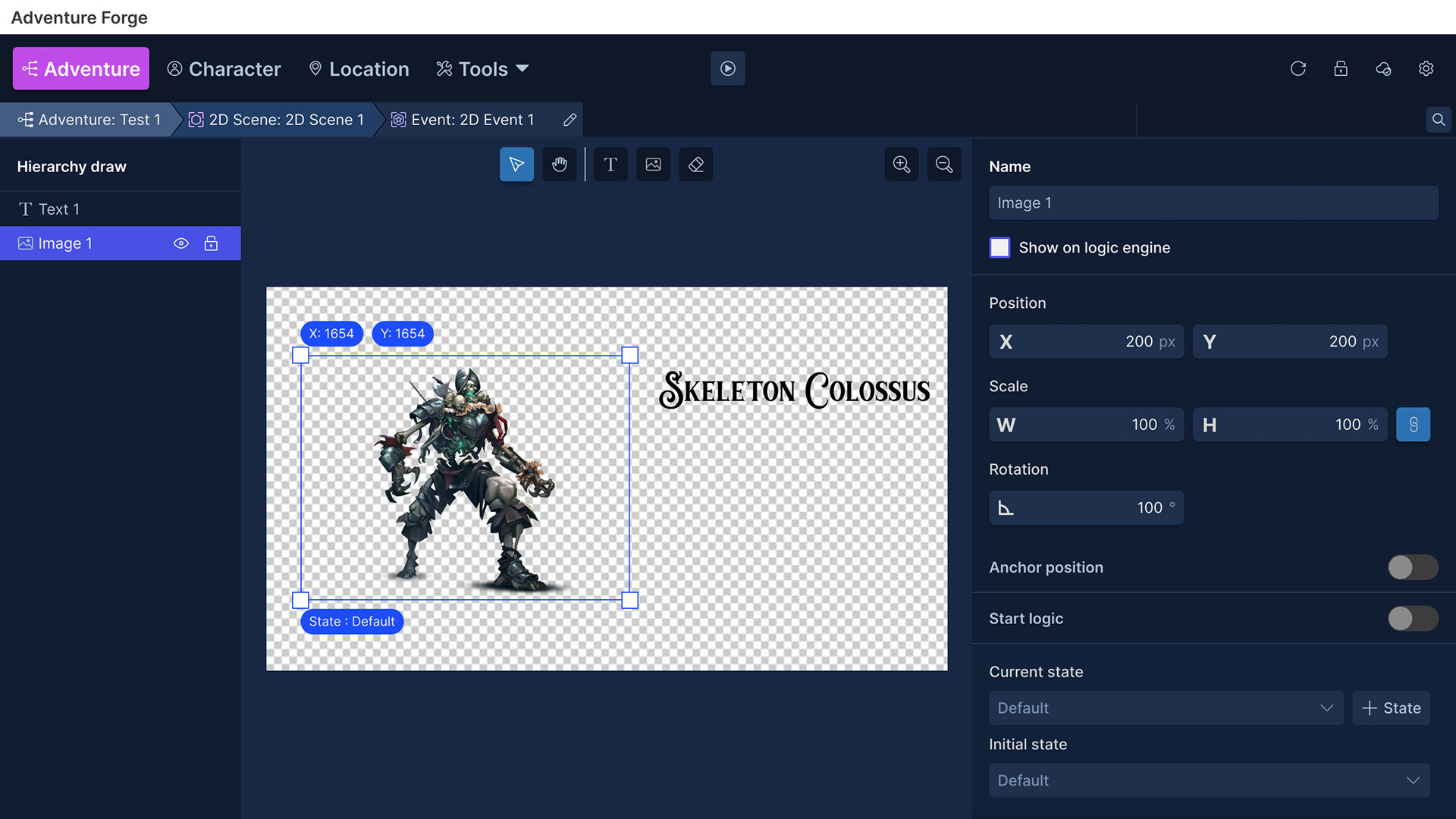Open the Location section
Image resolution: width=1456 pixels, height=819 pixels.
[359, 68]
